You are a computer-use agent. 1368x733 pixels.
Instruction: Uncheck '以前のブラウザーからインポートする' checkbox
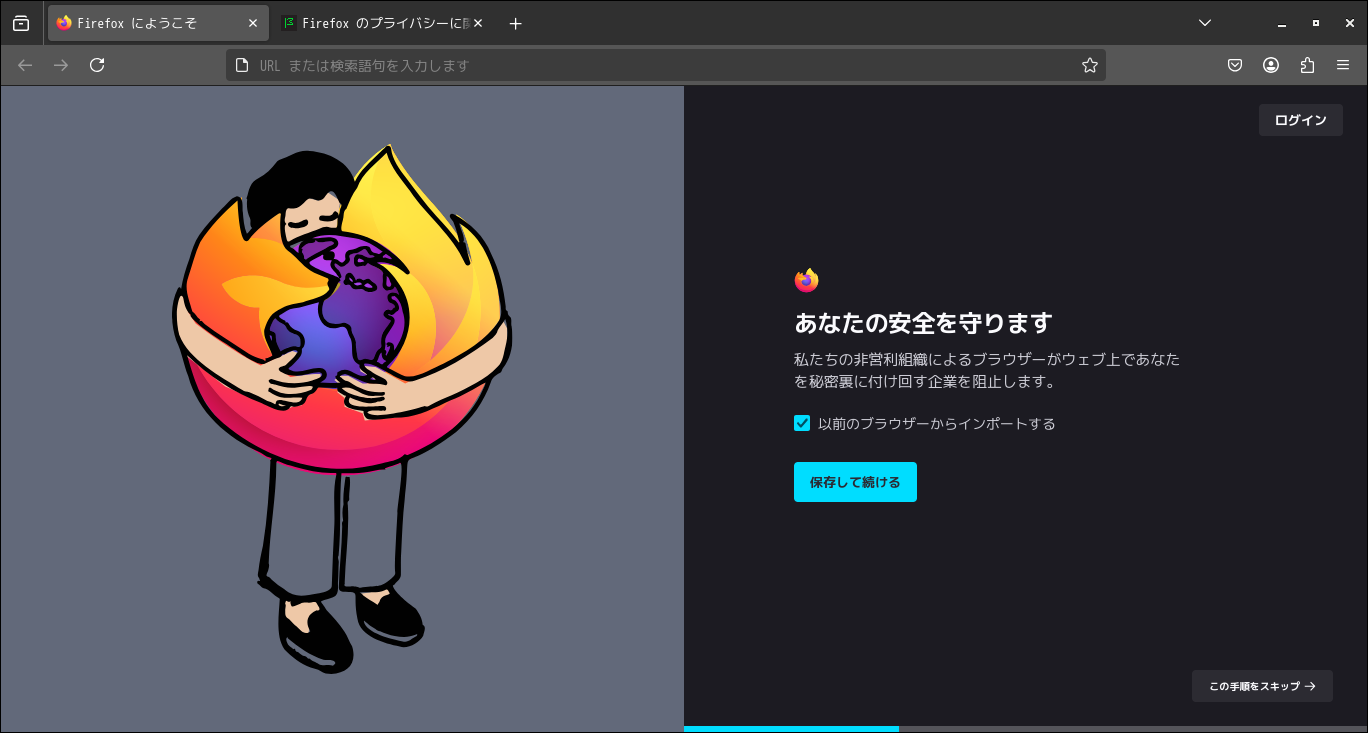[802, 423]
